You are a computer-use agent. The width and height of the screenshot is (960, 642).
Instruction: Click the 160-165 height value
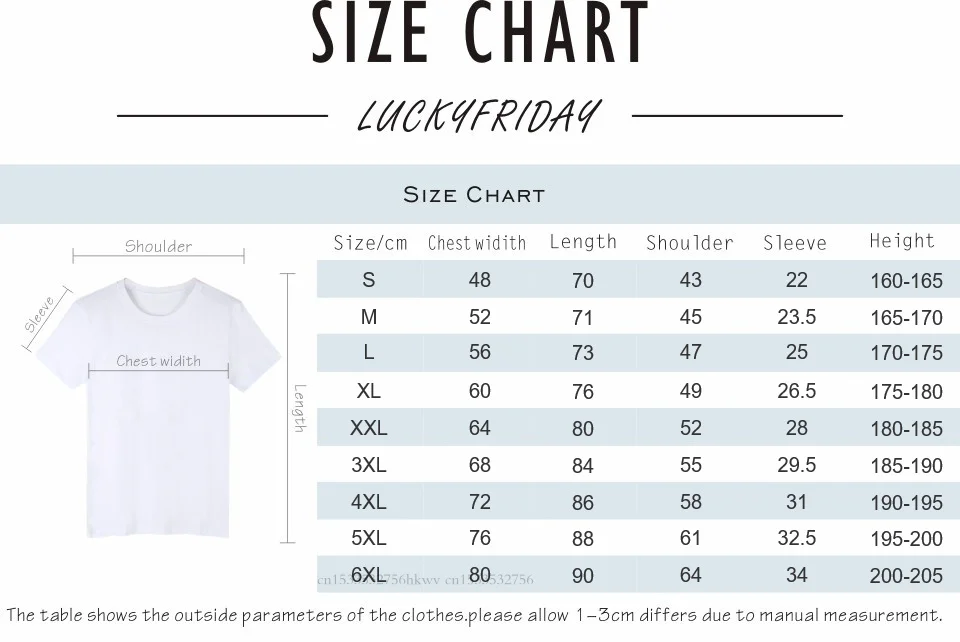pyautogui.click(x=906, y=281)
